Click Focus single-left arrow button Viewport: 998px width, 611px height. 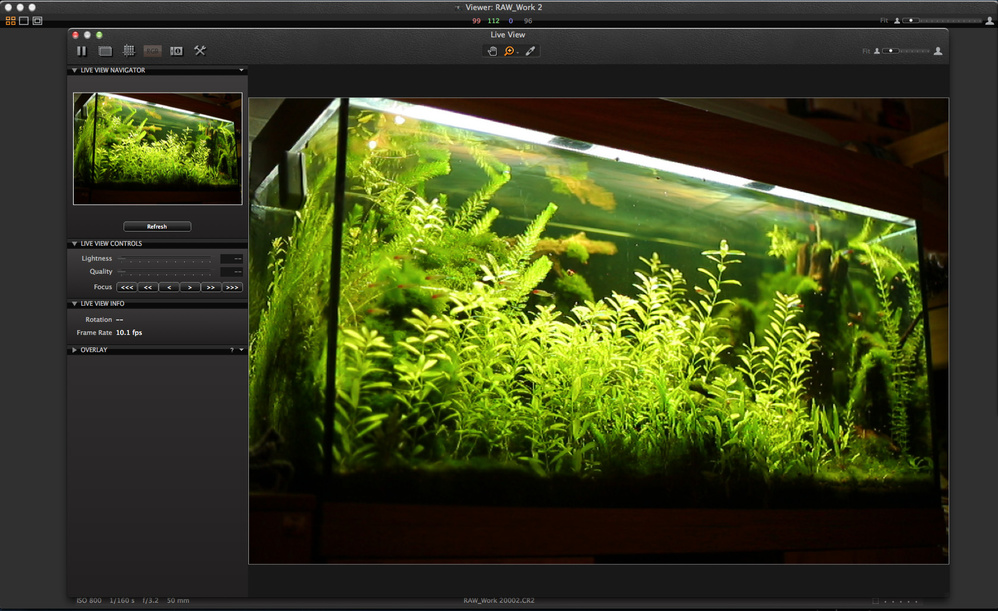point(169,288)
